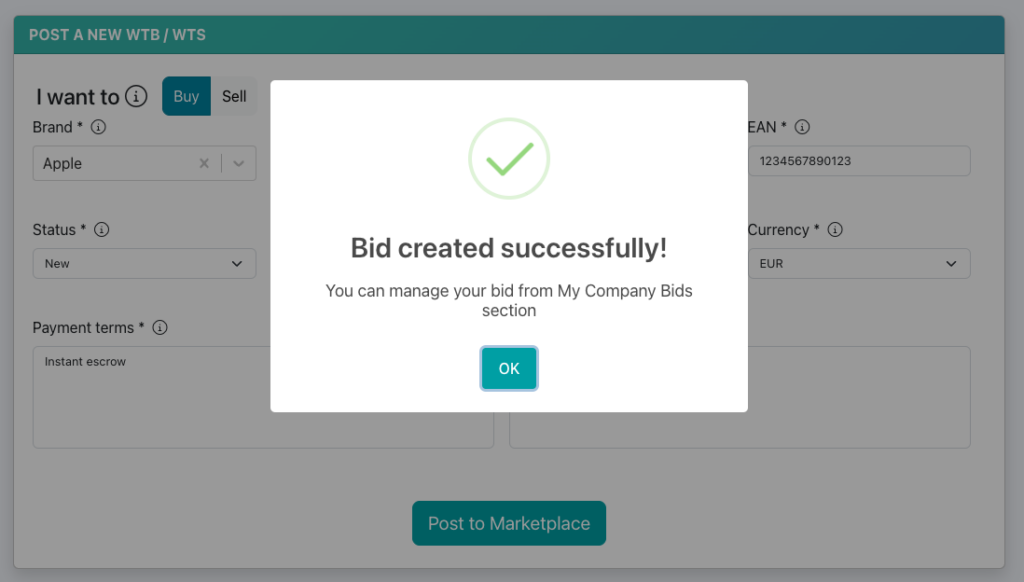The image size is (1024, 582).
Task: Click info icon next to 'I want to'
Action: click(x=137, y=96)
